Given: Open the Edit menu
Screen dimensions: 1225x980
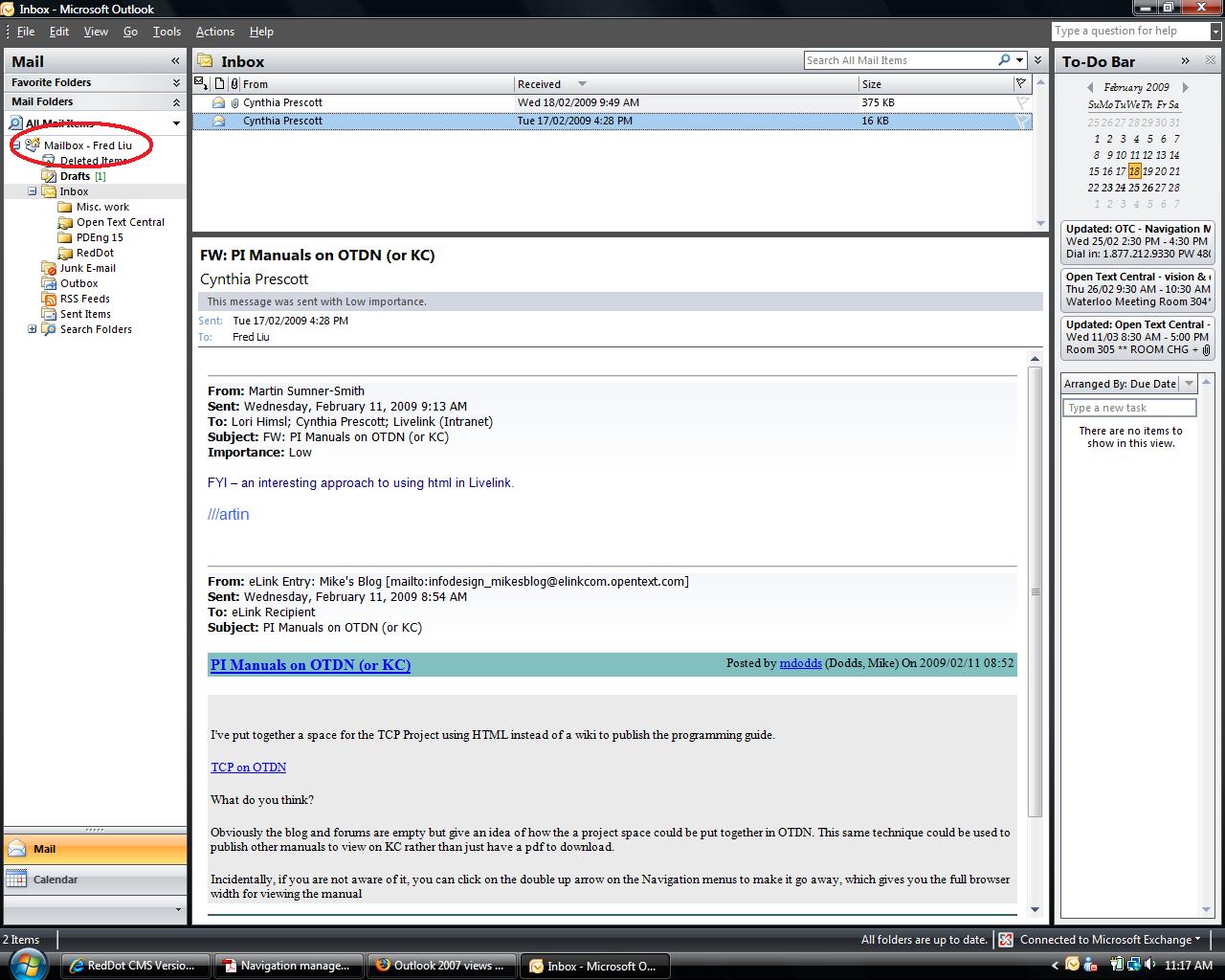Looking at the screenshot, I should 59,32.
